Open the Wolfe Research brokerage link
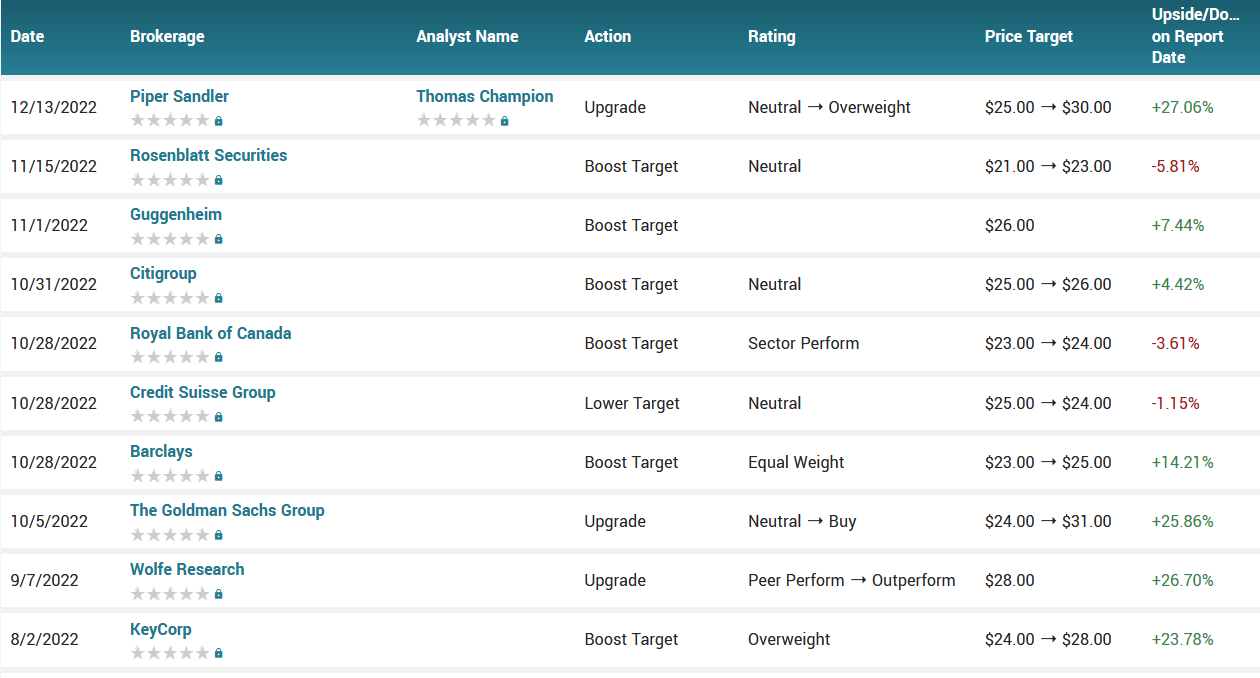Image resolution: width=1260 pixels, height=678 pixels. [187, 569]
